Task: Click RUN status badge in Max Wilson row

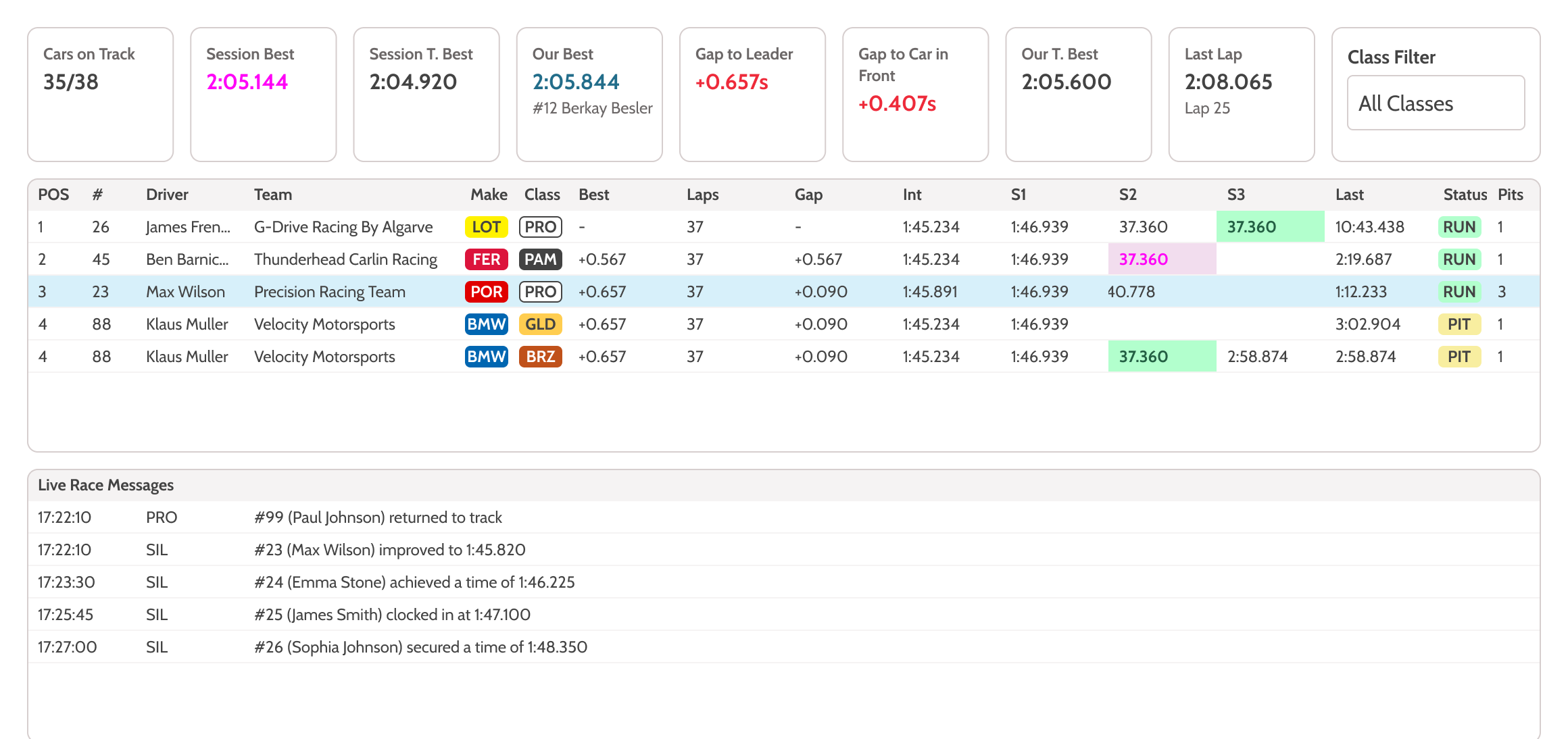Action: (x=1459, y=292)
